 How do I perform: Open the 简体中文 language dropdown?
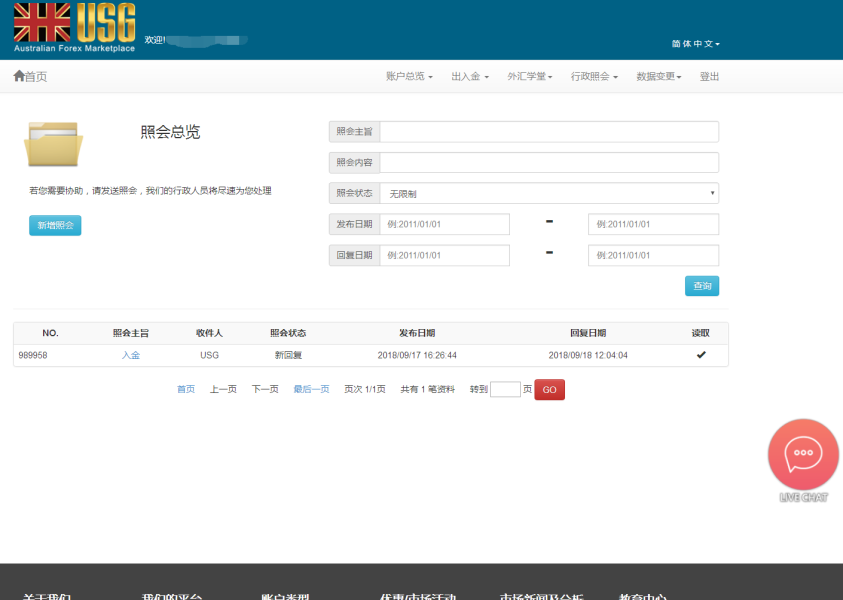pyautogui.click(x=695, y=44)
